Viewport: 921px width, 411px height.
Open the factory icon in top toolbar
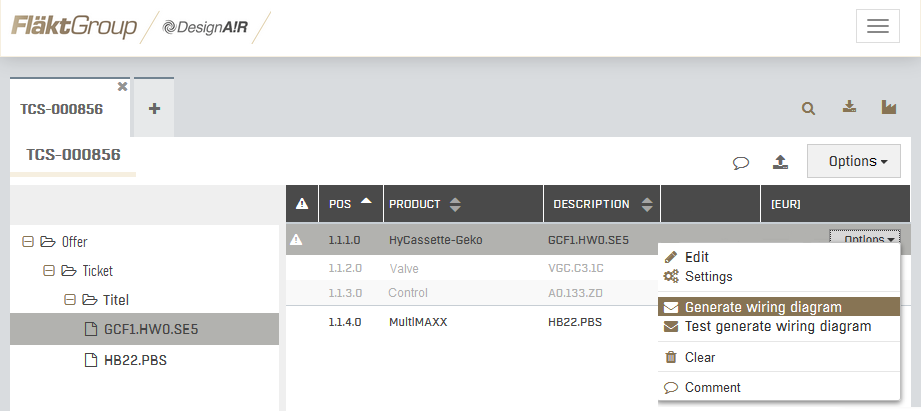click(x=888, y=108)
